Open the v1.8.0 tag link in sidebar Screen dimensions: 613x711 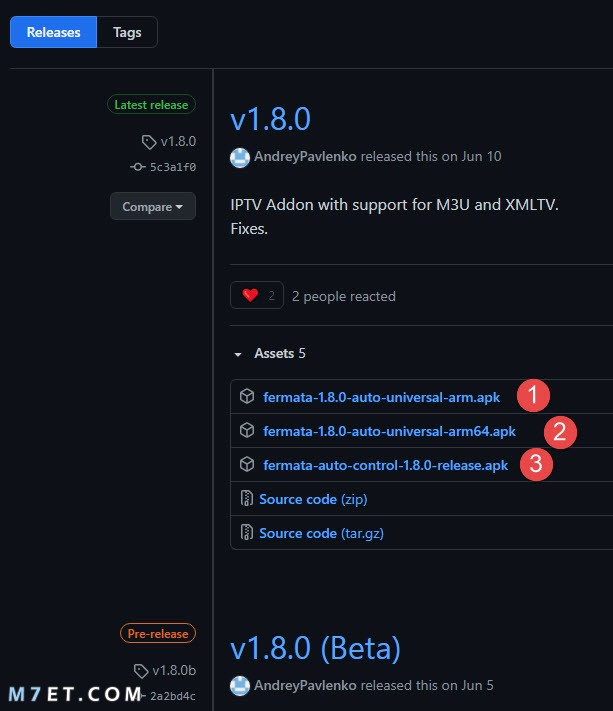[178, 141]
